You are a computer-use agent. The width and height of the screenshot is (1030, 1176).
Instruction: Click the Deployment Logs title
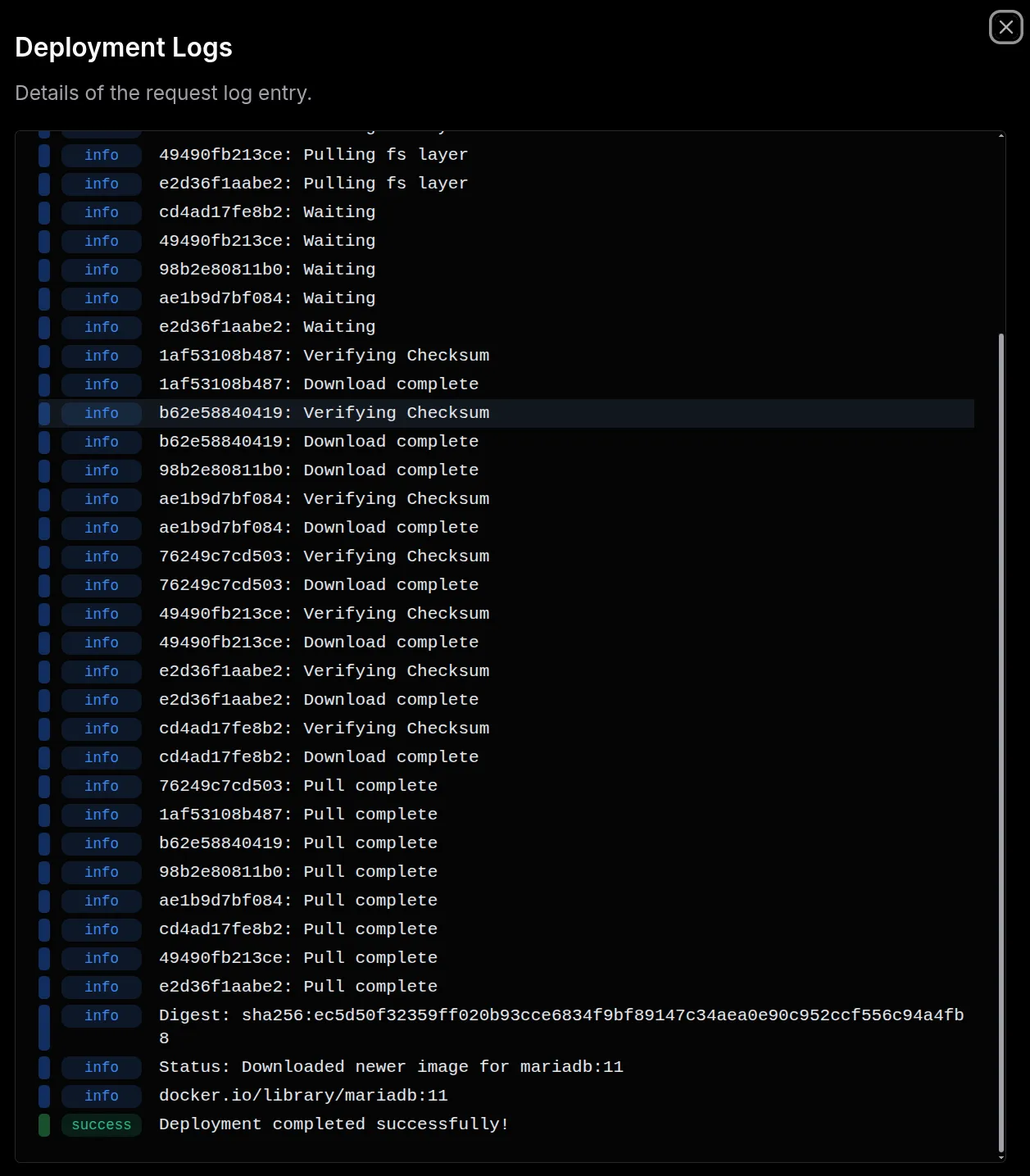(x=124, y=47)
